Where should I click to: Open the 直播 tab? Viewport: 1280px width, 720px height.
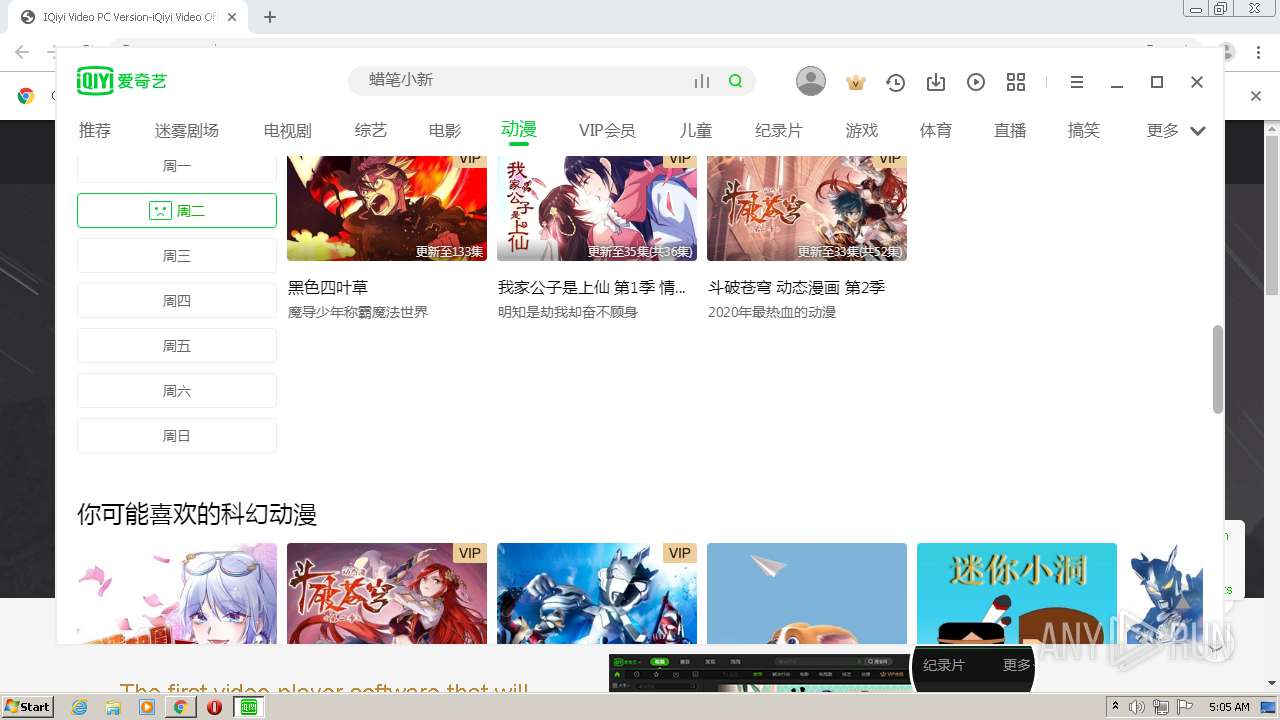1010,131
